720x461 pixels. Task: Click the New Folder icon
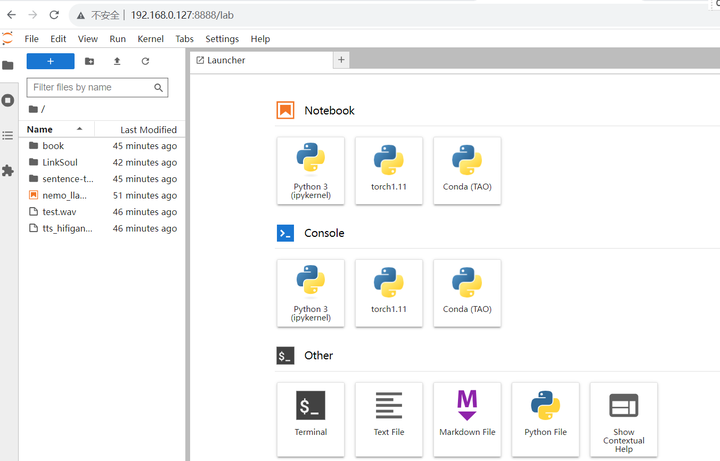(x=90, y=61)
